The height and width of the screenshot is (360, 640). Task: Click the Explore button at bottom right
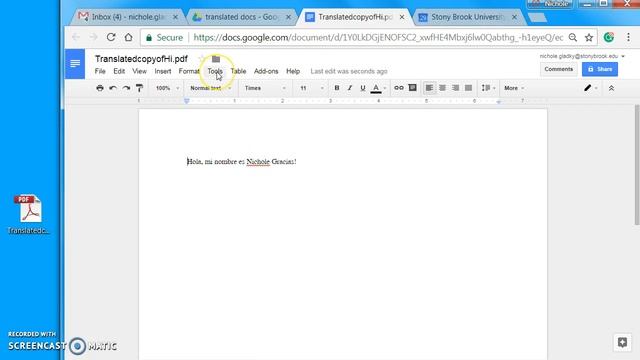coord(622,342)
